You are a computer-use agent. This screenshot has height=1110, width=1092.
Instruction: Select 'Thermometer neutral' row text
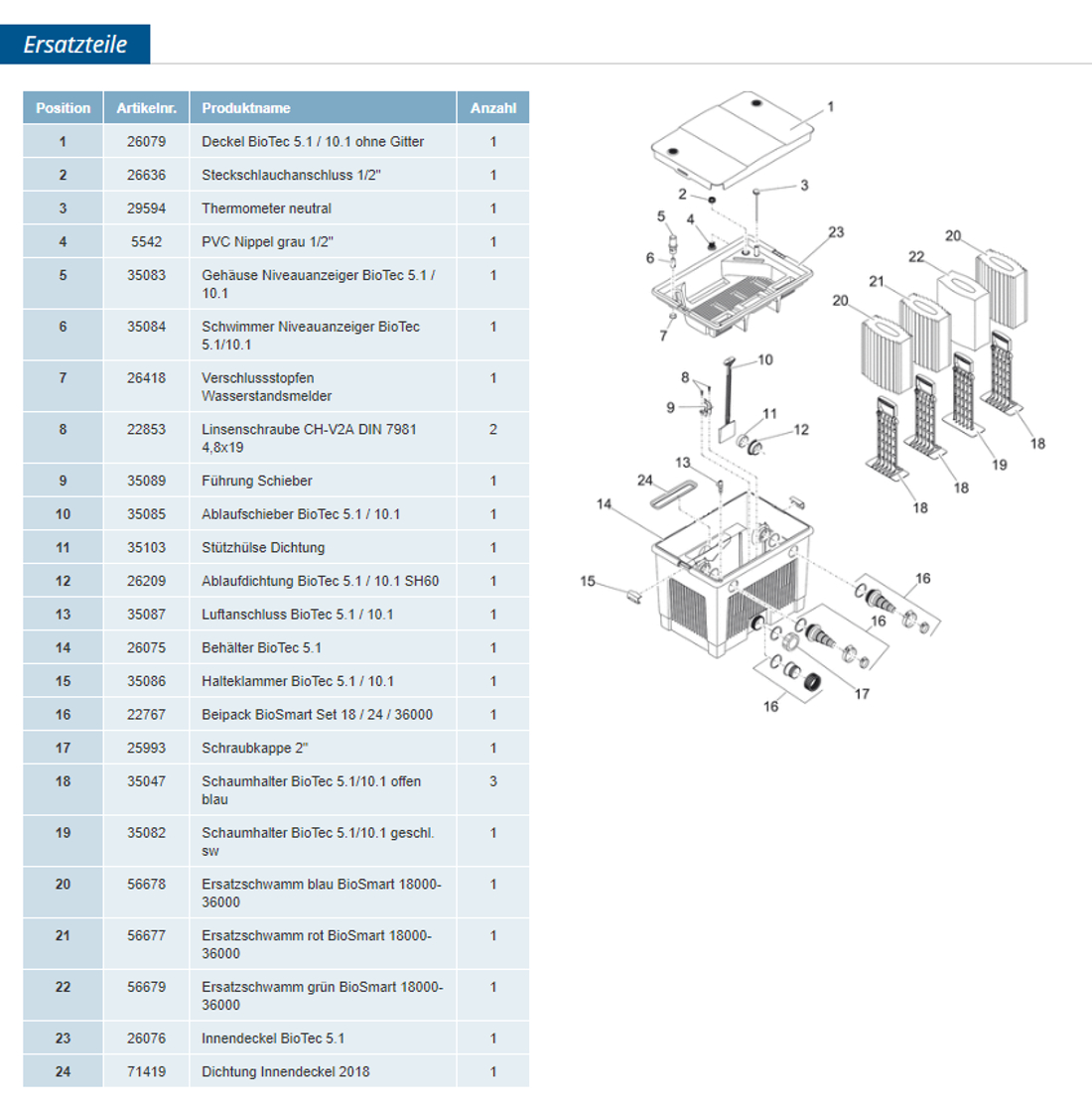pyautogui.click(x=266, y=208)
